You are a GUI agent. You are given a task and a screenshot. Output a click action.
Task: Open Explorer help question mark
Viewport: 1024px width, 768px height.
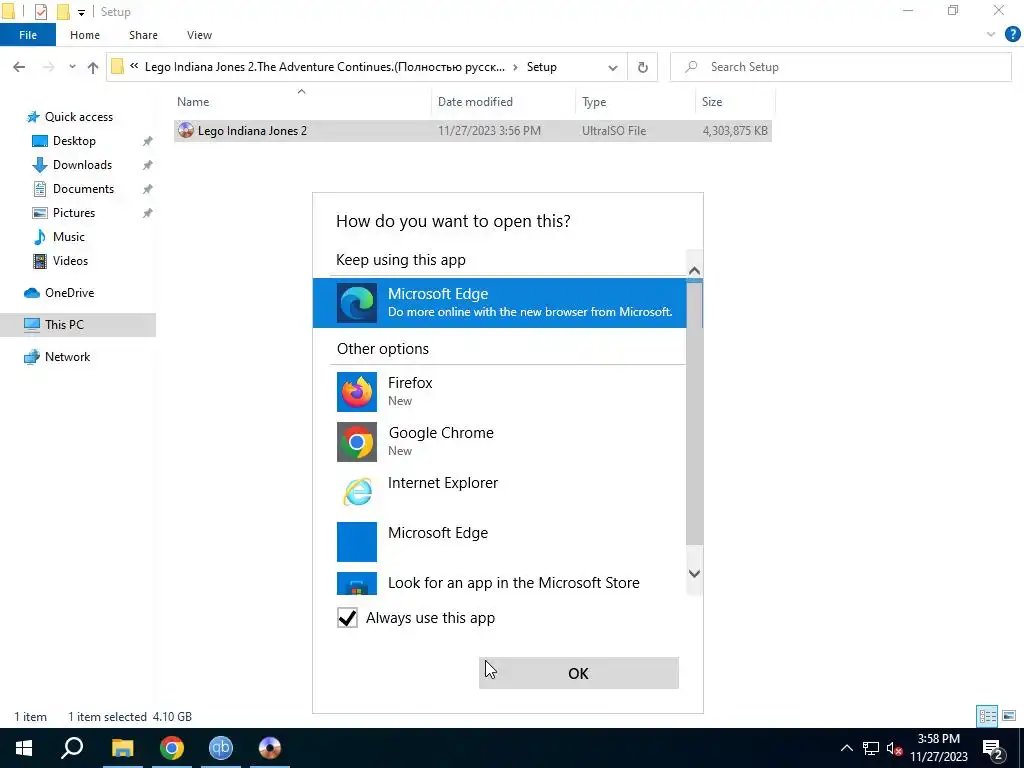click(1012, 35)
